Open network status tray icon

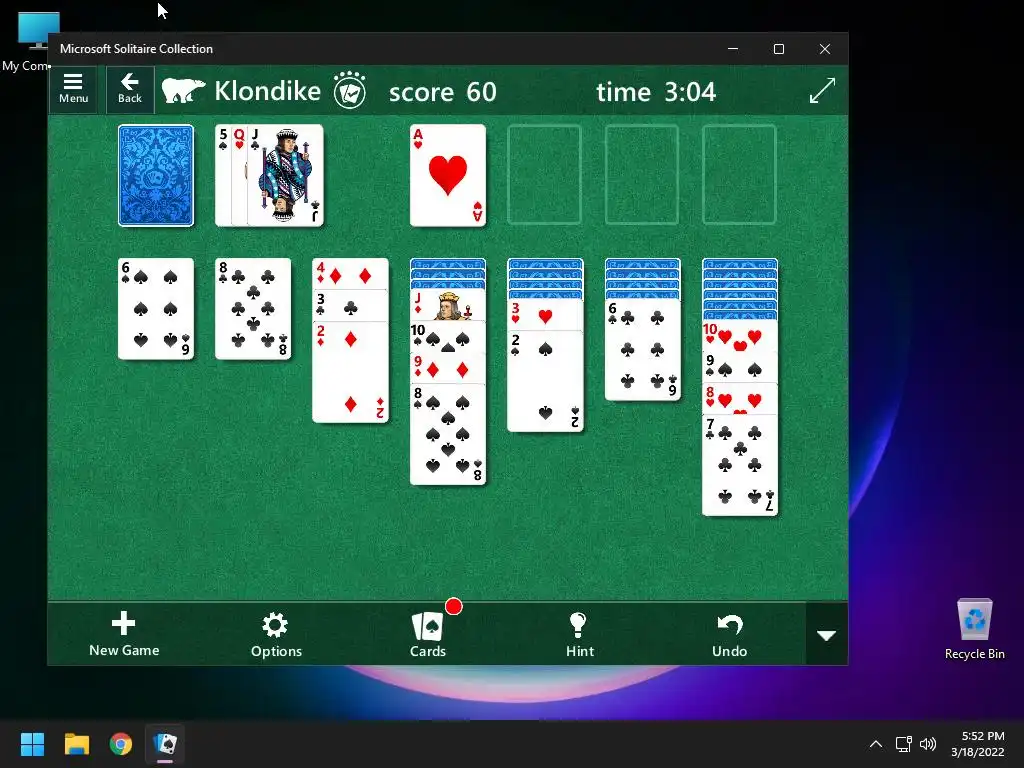(903, 744)
